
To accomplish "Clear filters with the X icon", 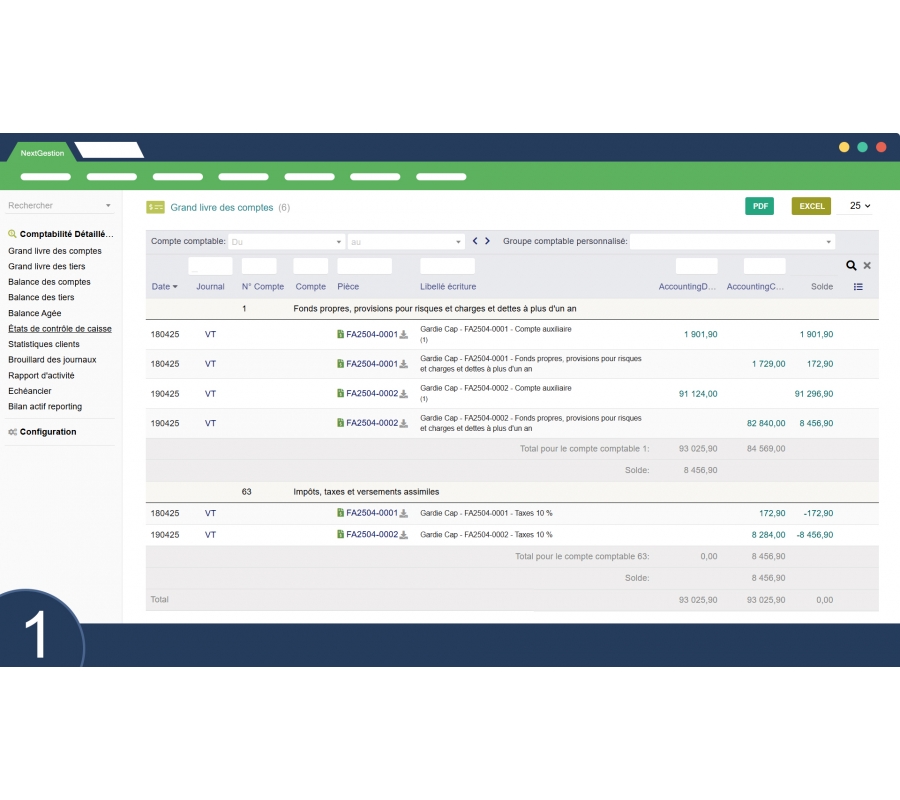I will click(867, 266).
